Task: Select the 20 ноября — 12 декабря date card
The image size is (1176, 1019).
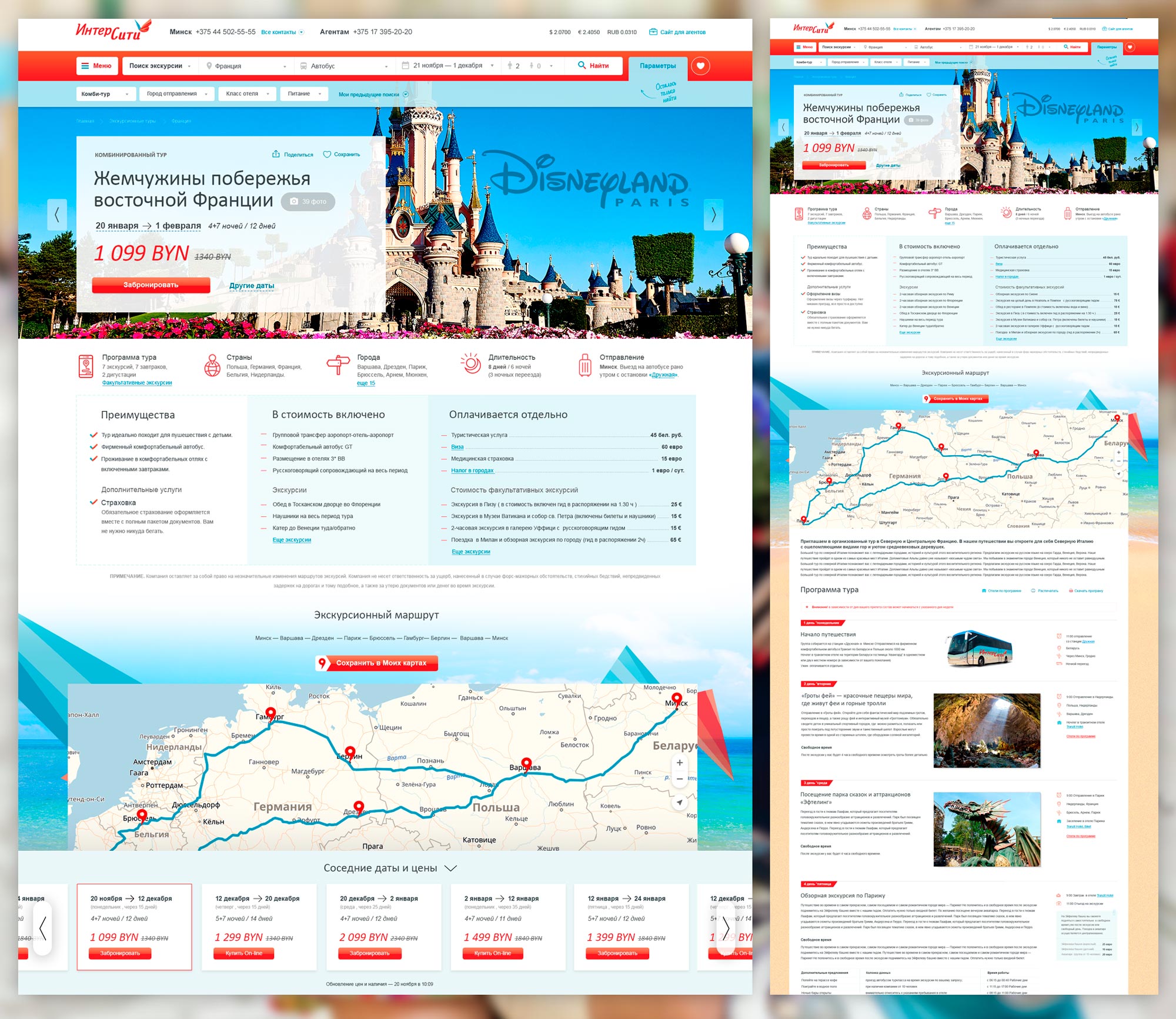Action: pyautogui.click(x=134, y=926)
